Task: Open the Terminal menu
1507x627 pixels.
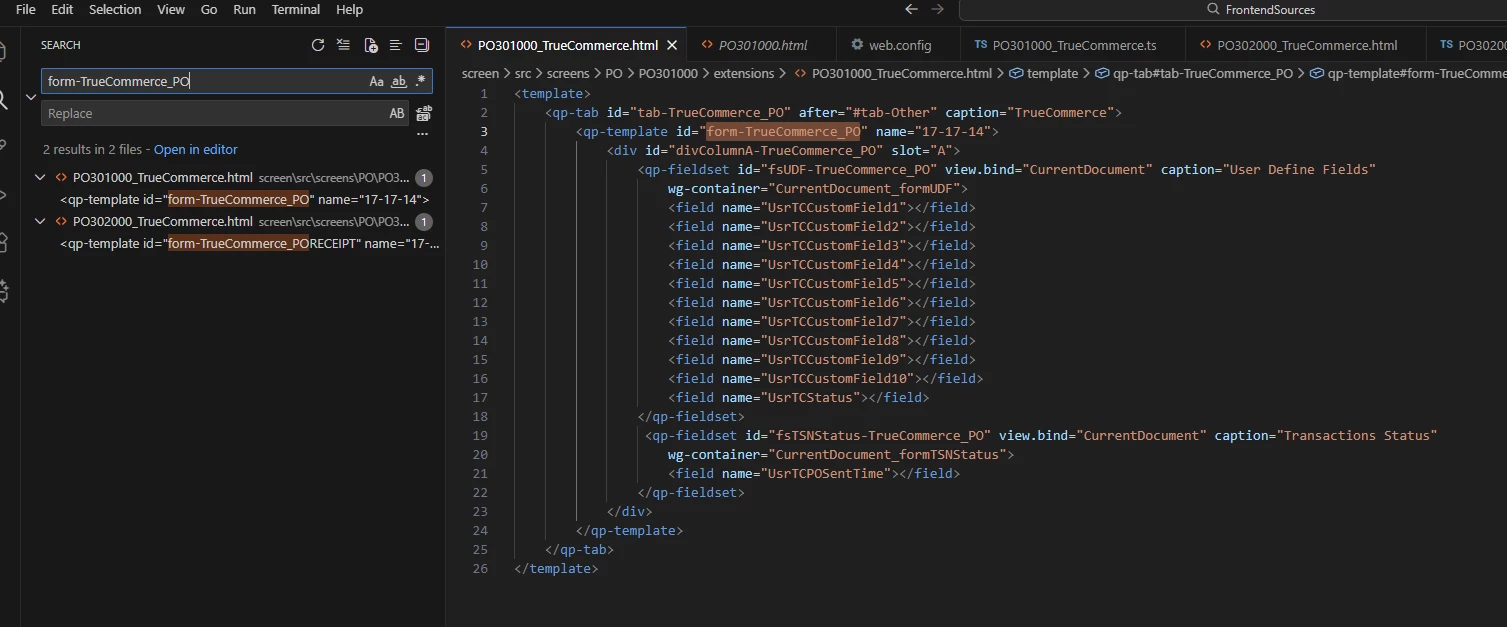Action: (296, 9)
